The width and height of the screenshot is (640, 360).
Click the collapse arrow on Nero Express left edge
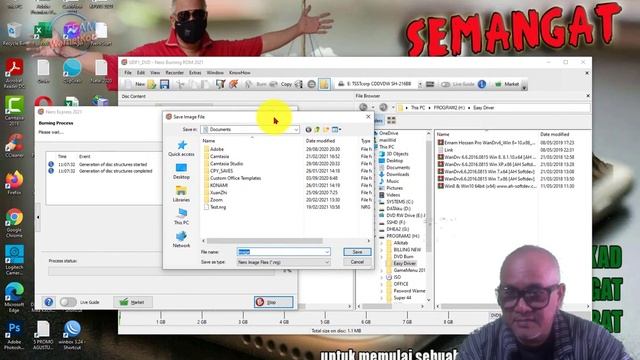(x=38, y=217)
